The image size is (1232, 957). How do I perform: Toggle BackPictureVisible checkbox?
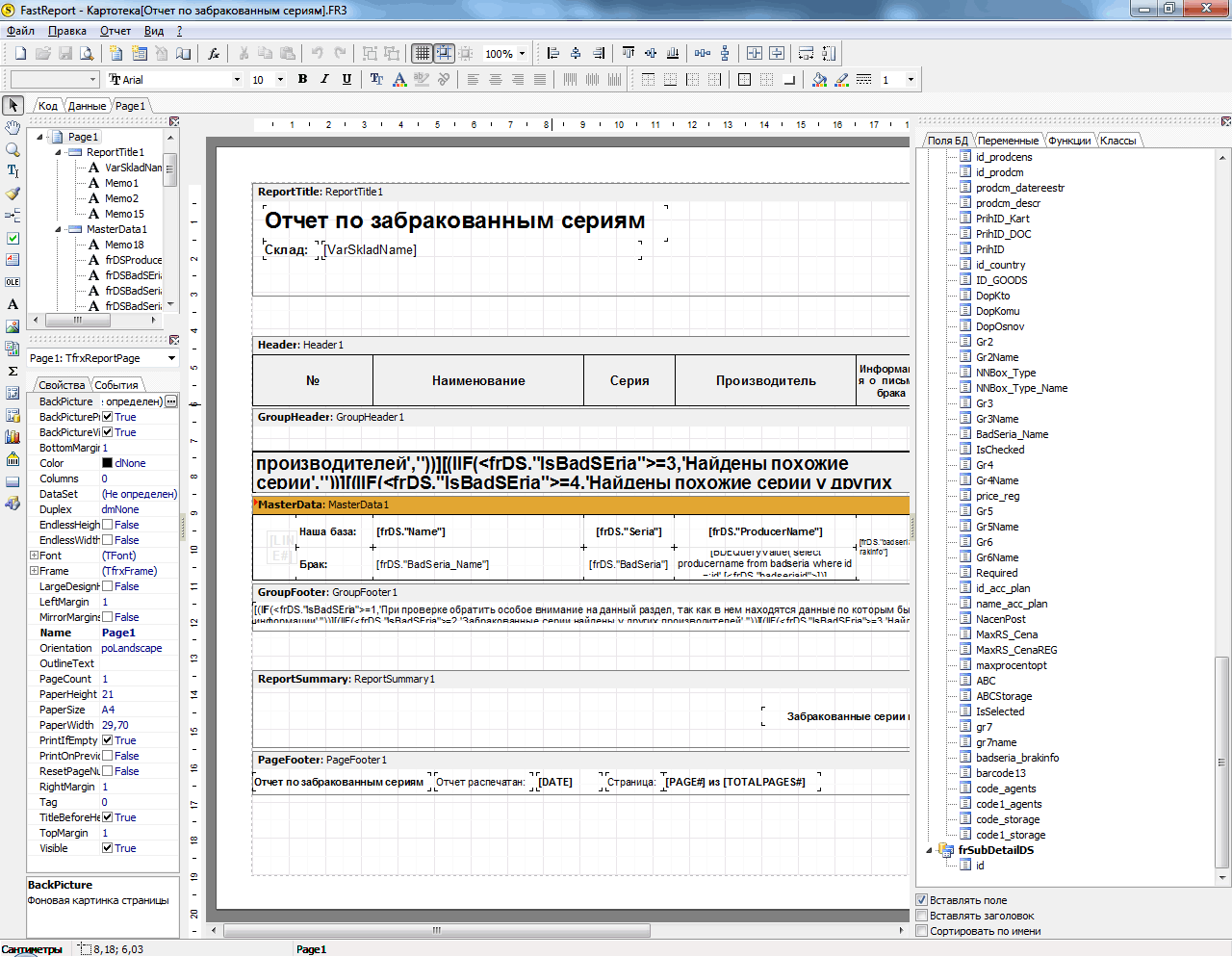point(108,432)
